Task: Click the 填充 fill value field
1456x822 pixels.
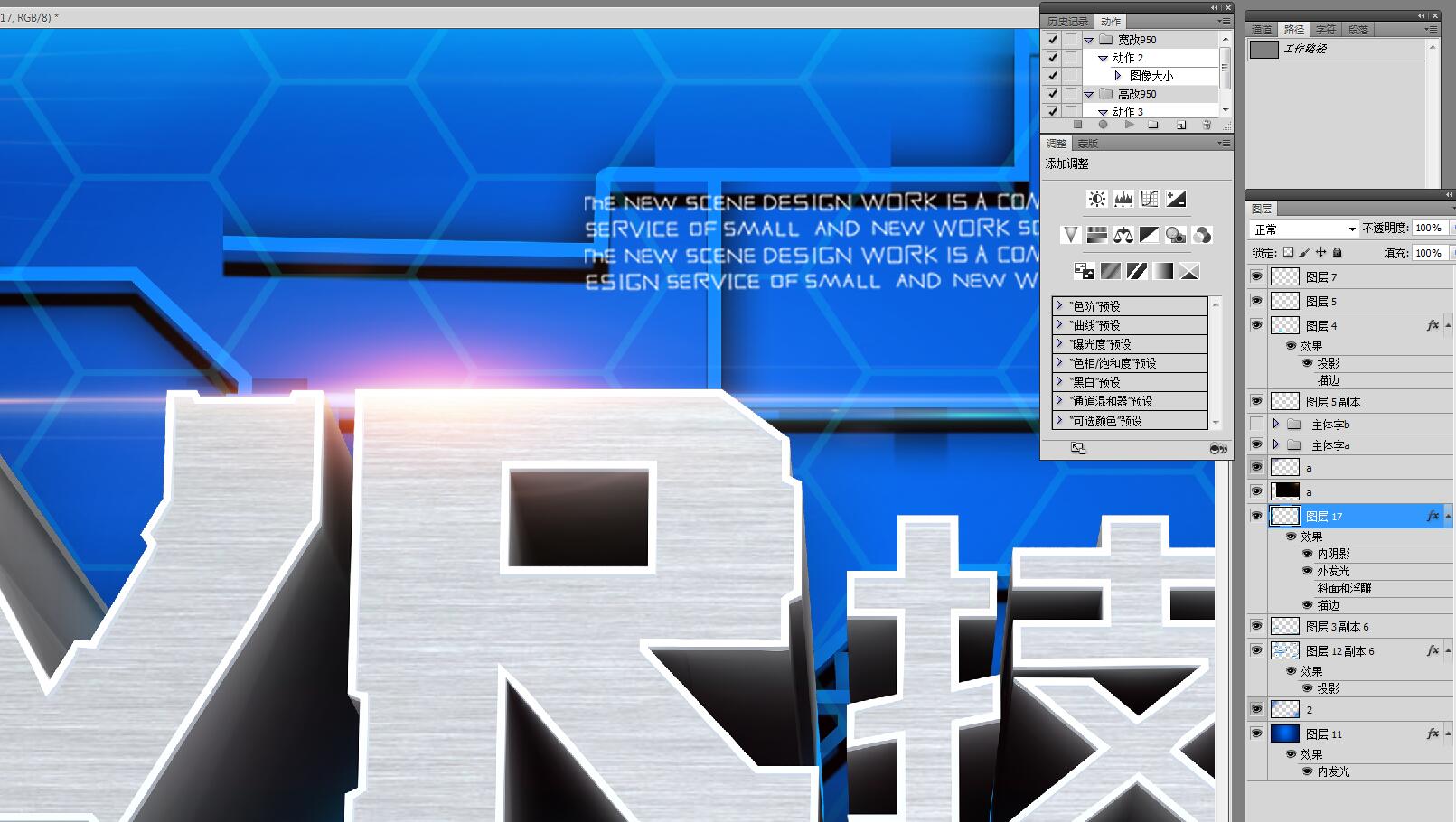Action: coord(1429,253)
